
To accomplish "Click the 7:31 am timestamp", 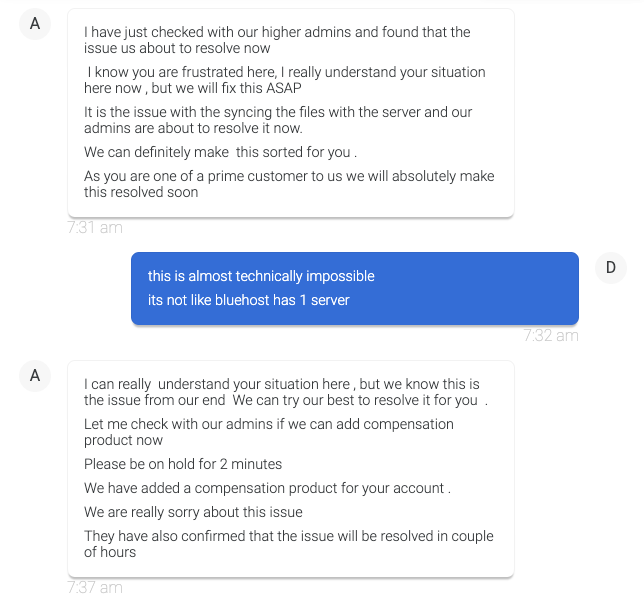I will tap(95, 228).
